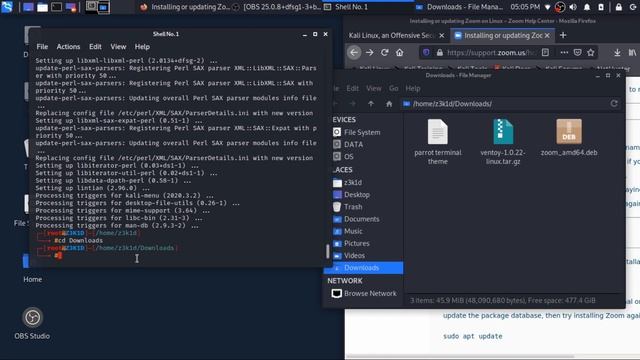Open the network status tray icon

(547, 7)
